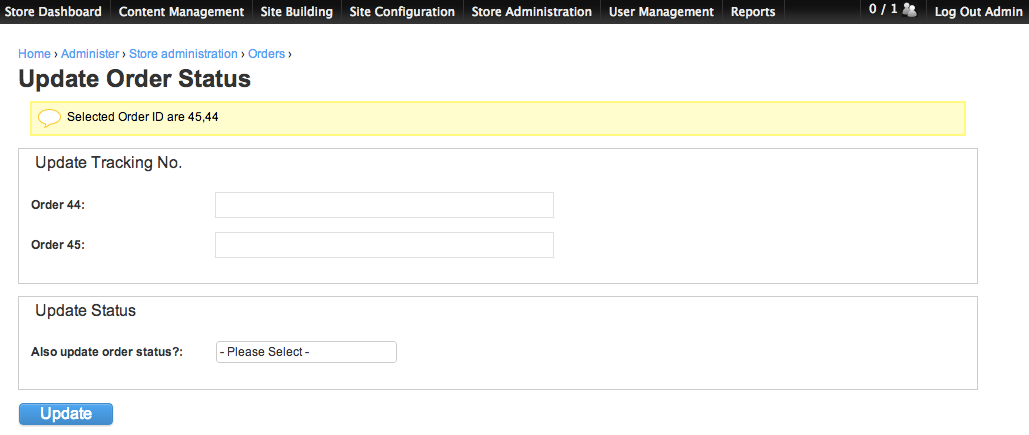
Task: Open the Reports menu
Action: tap(753, 12)
